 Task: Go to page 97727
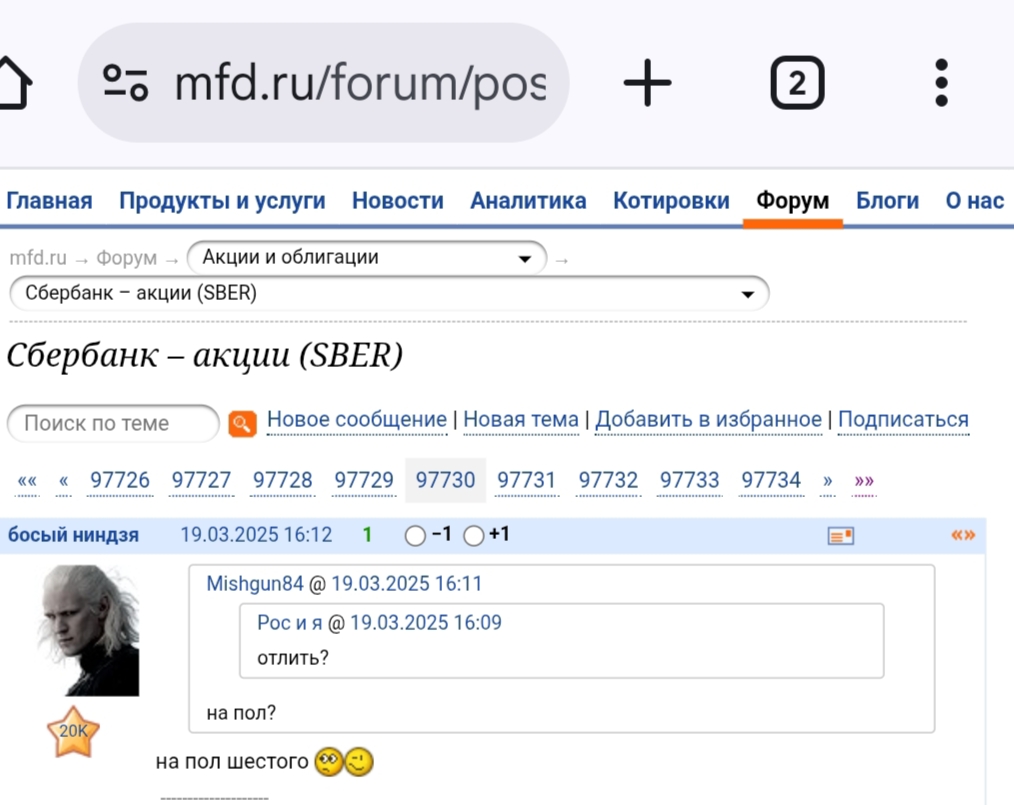coord(201,480)
